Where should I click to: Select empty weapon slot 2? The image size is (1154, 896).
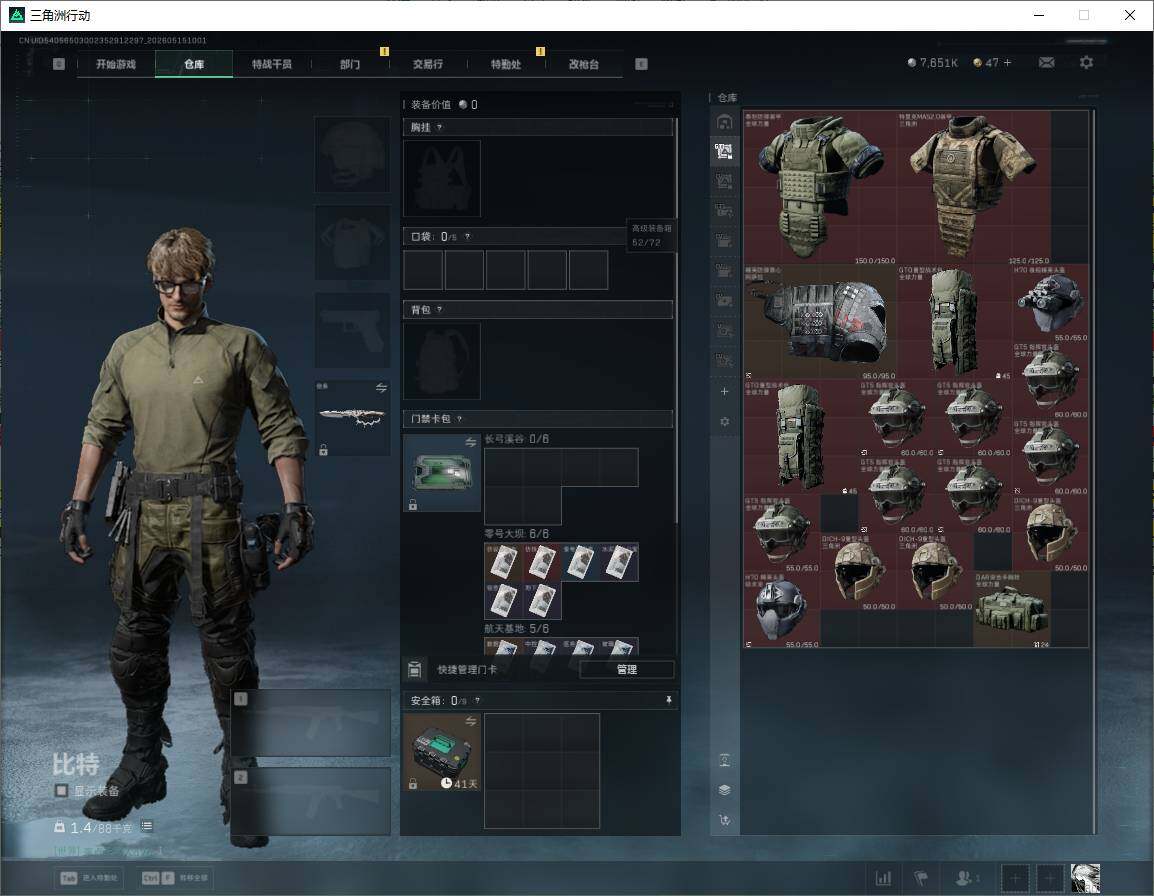tap(311, 801)
